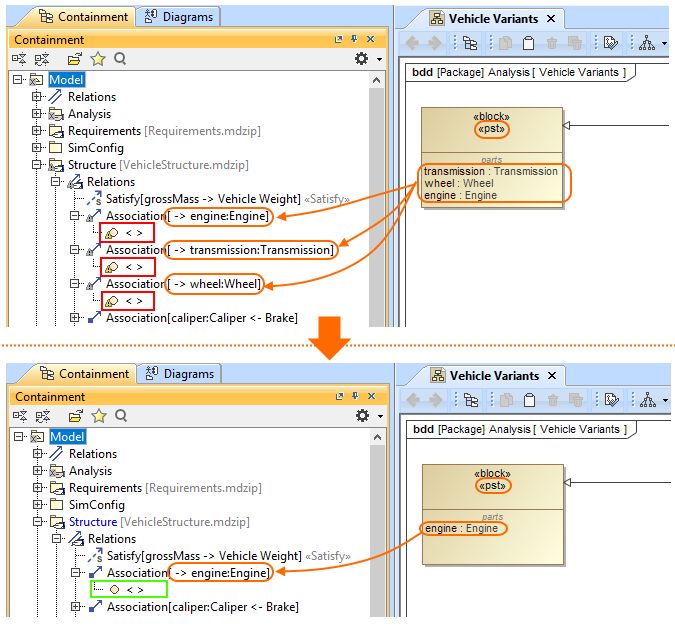
Task: Select Vehicle Variants diagram tab in upper panel
Action: coord(493,19)
